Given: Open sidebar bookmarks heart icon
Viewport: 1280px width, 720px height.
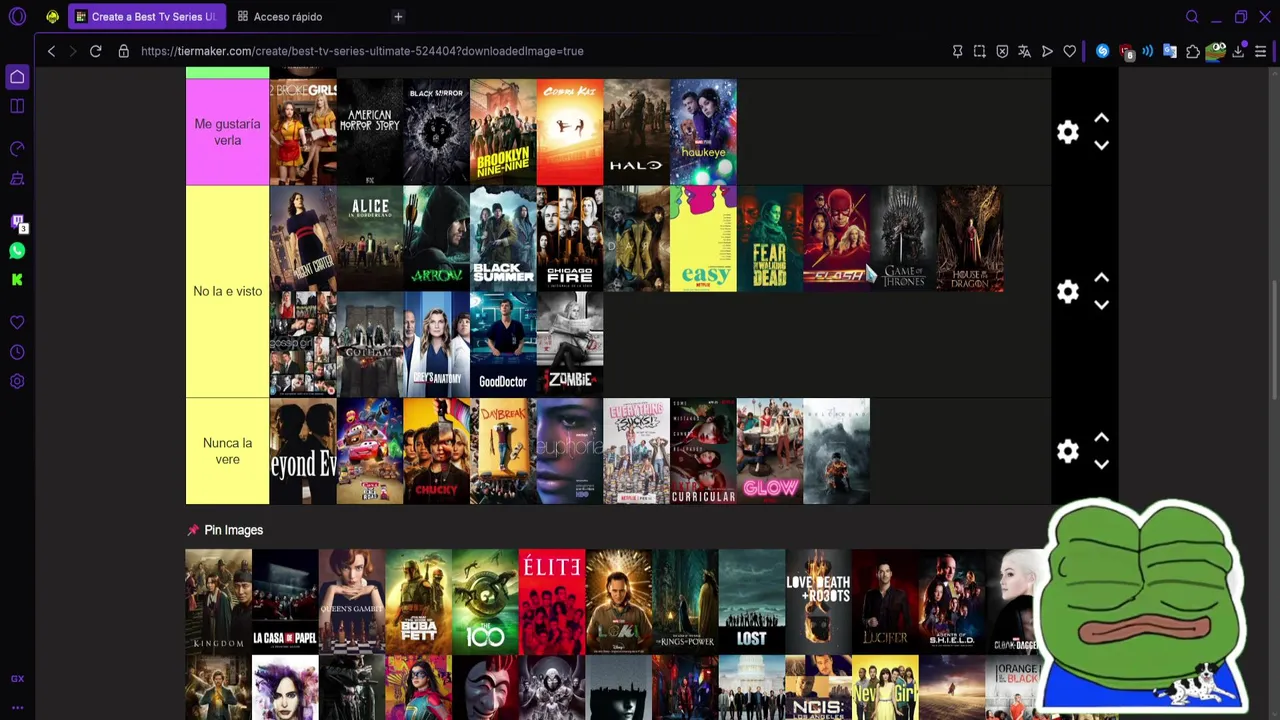Looking at the screenshot, I should coord(17,323).
